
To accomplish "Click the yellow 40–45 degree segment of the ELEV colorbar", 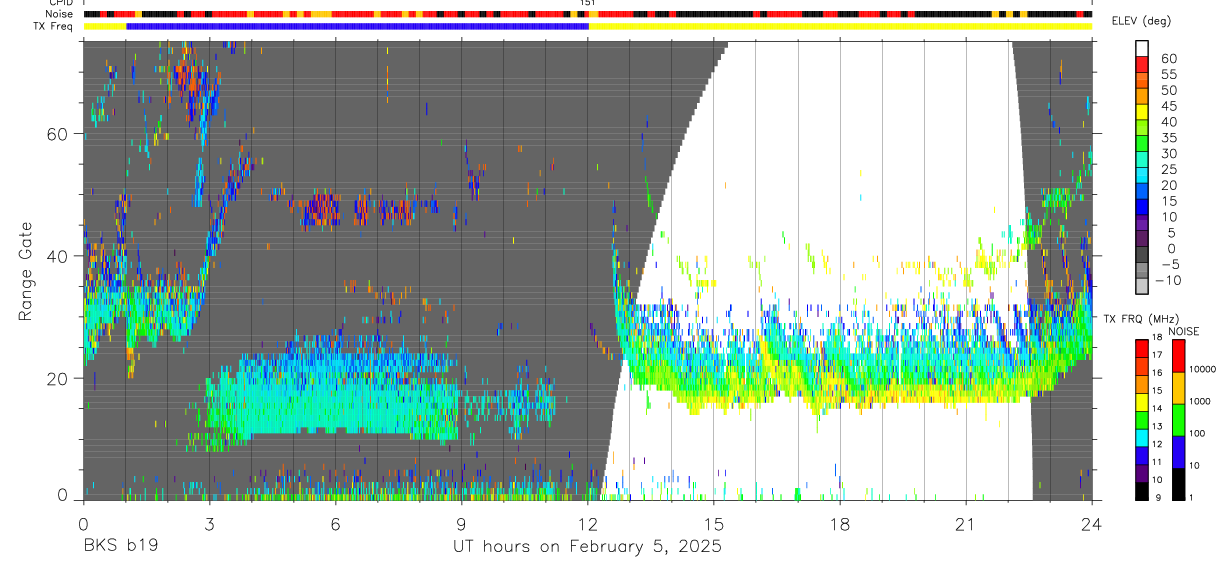I will (1142, 113).
